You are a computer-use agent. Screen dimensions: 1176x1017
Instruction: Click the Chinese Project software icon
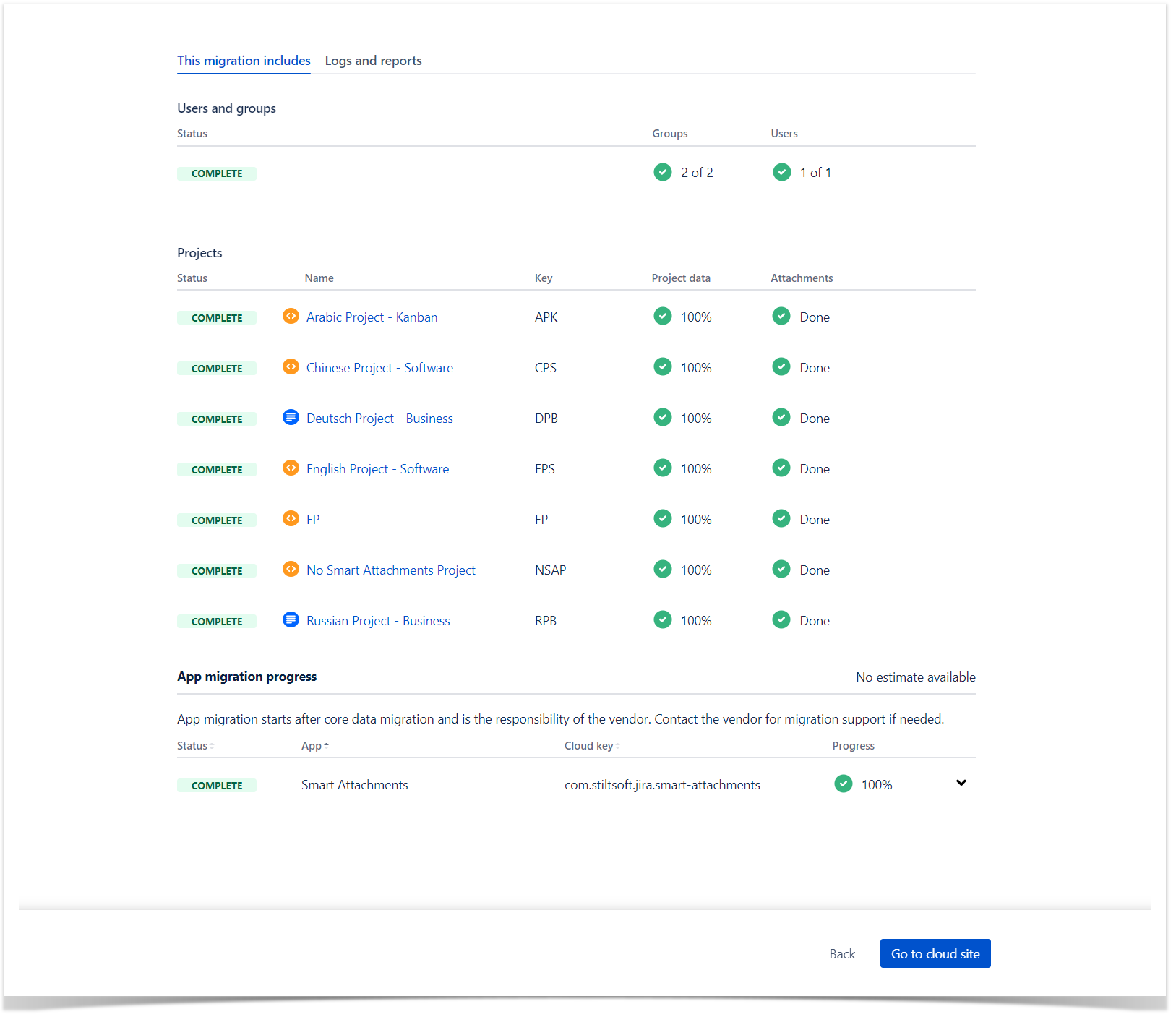(291, 367)
